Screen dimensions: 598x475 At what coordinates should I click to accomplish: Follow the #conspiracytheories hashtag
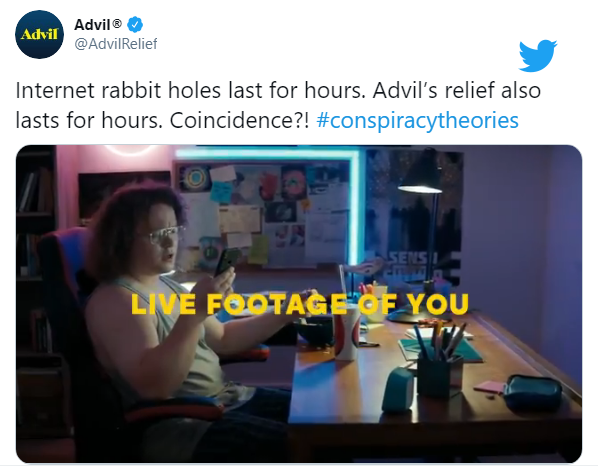[x=417, y=121]
